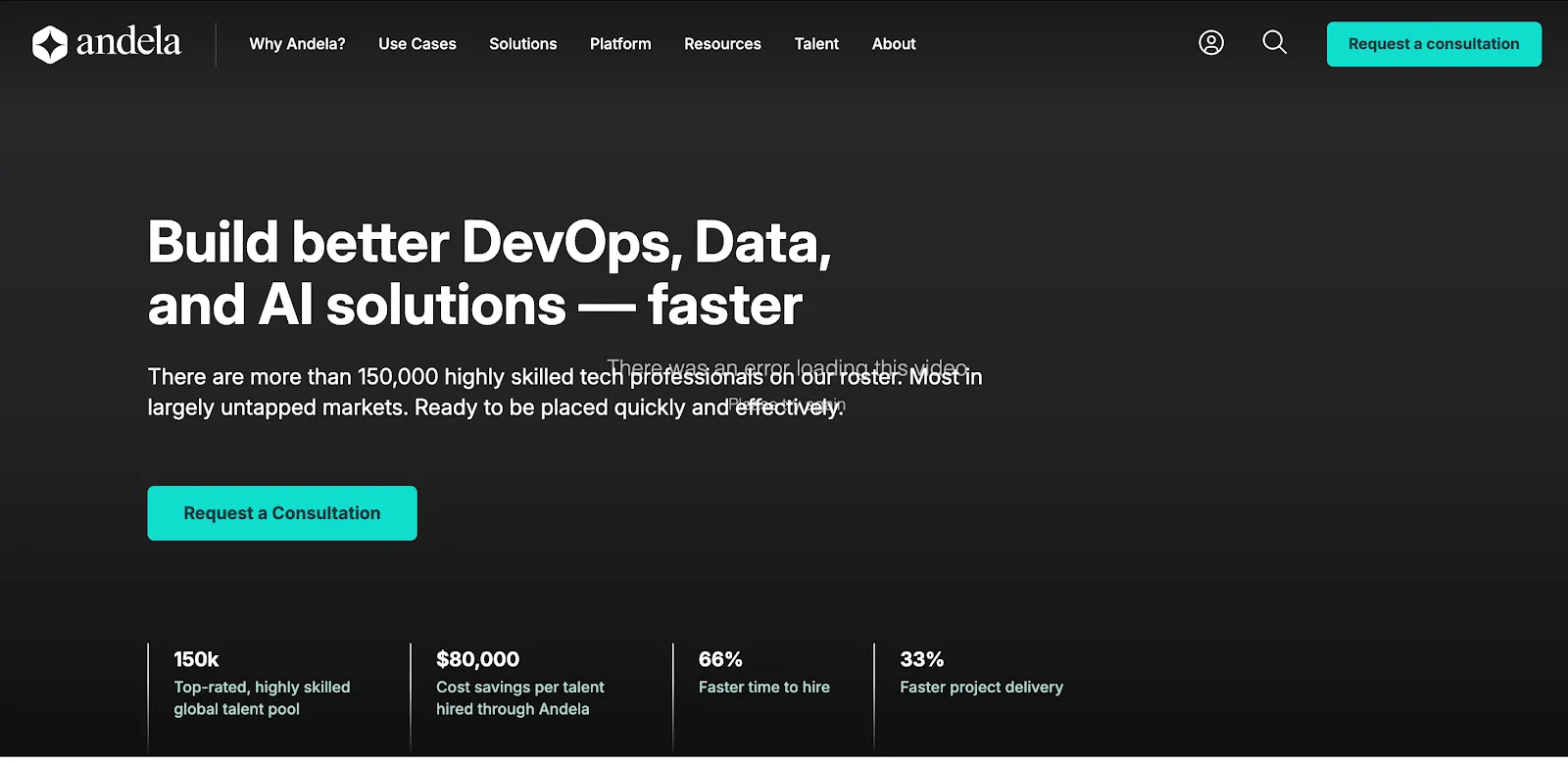The height and width of the screenshot is (763, 1568).
Task: Open the Why Andela? menu
Action: pyautogui.click(x=297, y=44)
